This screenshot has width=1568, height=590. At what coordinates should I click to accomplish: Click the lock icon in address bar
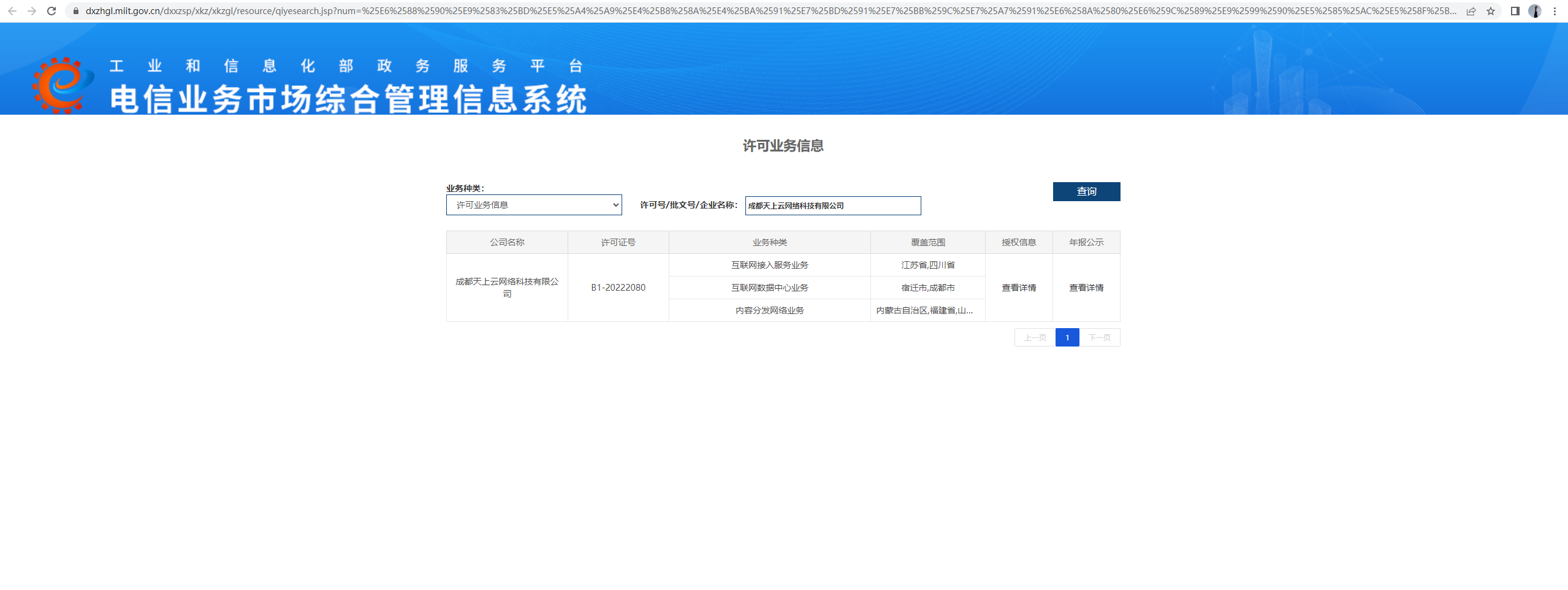point(76,11)
